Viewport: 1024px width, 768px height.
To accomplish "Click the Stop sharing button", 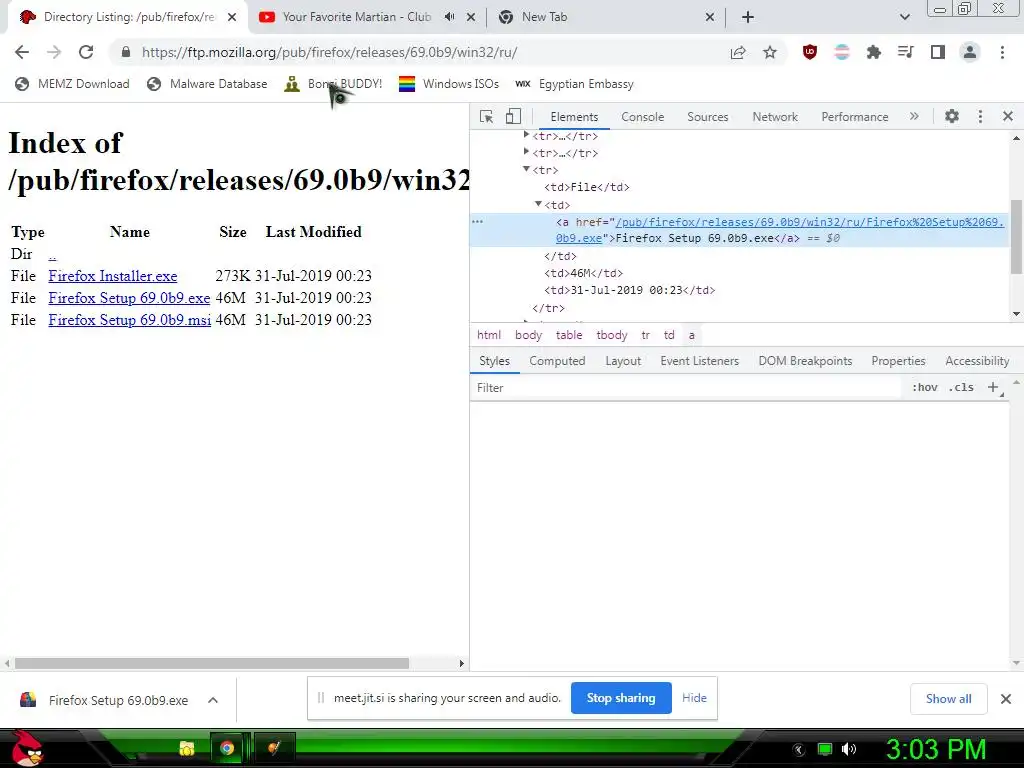I will click(x=621, y=698).
